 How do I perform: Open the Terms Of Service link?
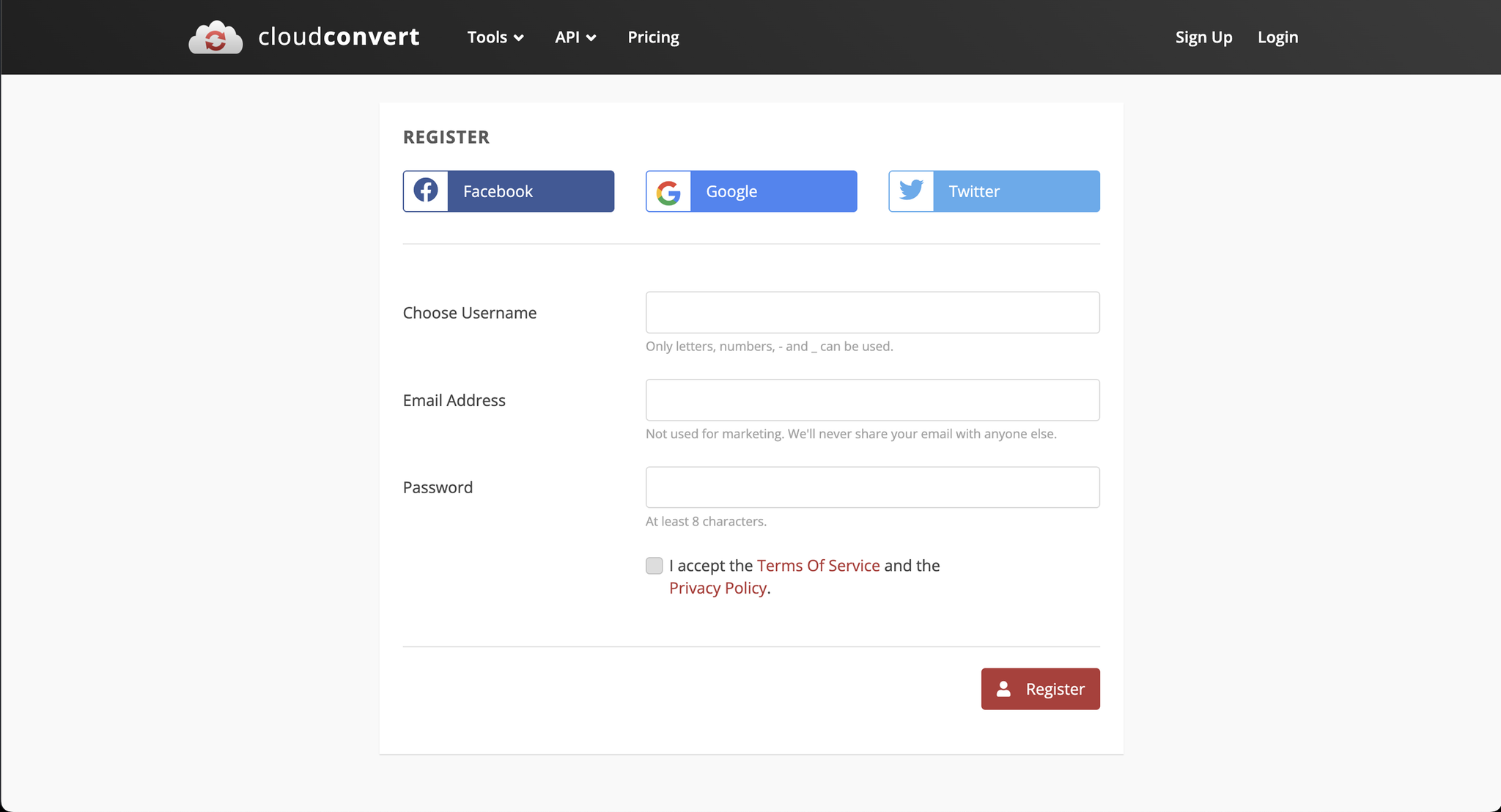tap(818, 566)
